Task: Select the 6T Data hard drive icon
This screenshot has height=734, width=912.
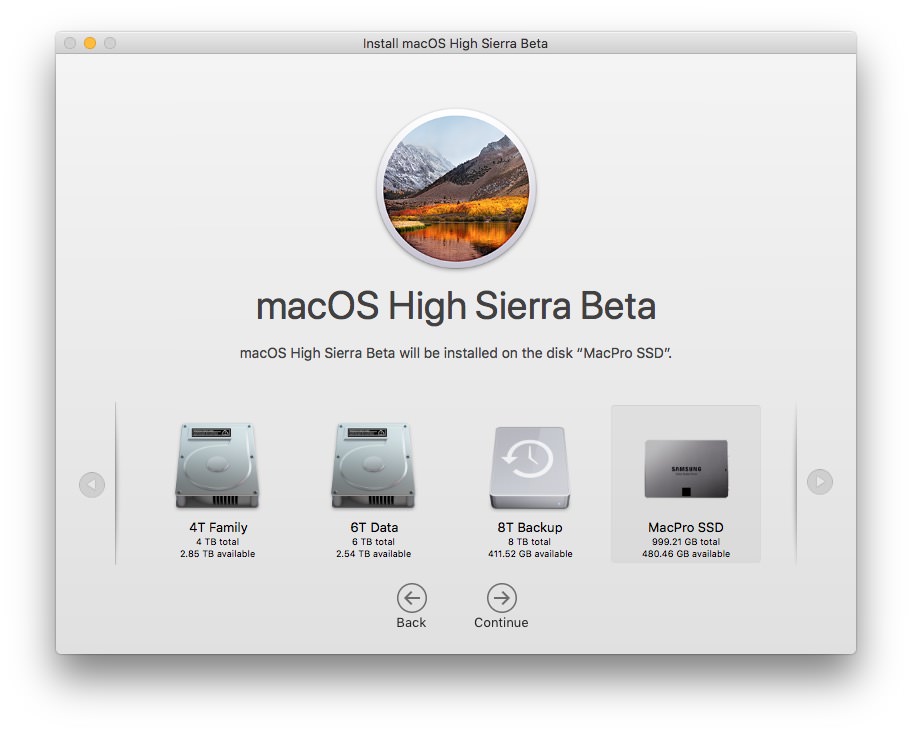Action: coord(373,465)
